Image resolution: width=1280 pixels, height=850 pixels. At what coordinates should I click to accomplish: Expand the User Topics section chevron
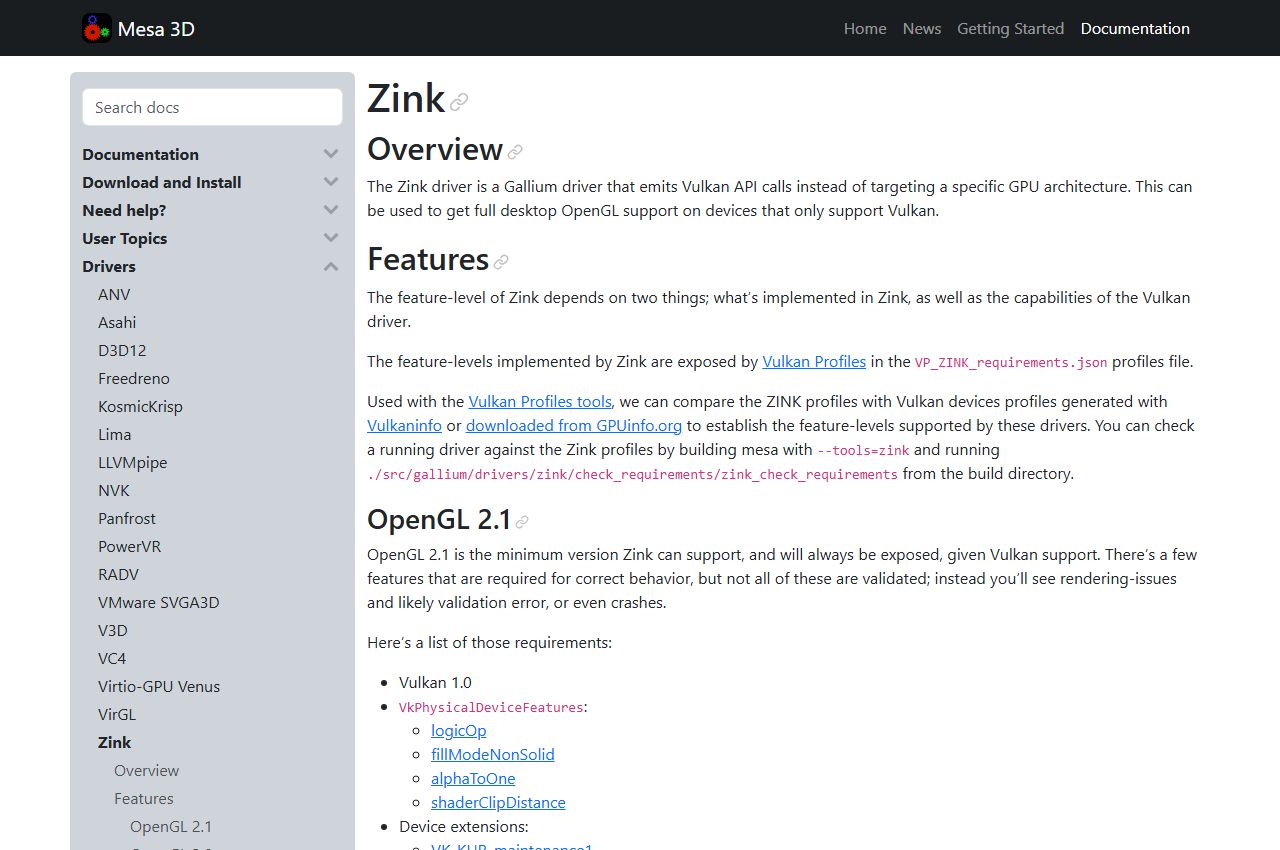[331, 238]
